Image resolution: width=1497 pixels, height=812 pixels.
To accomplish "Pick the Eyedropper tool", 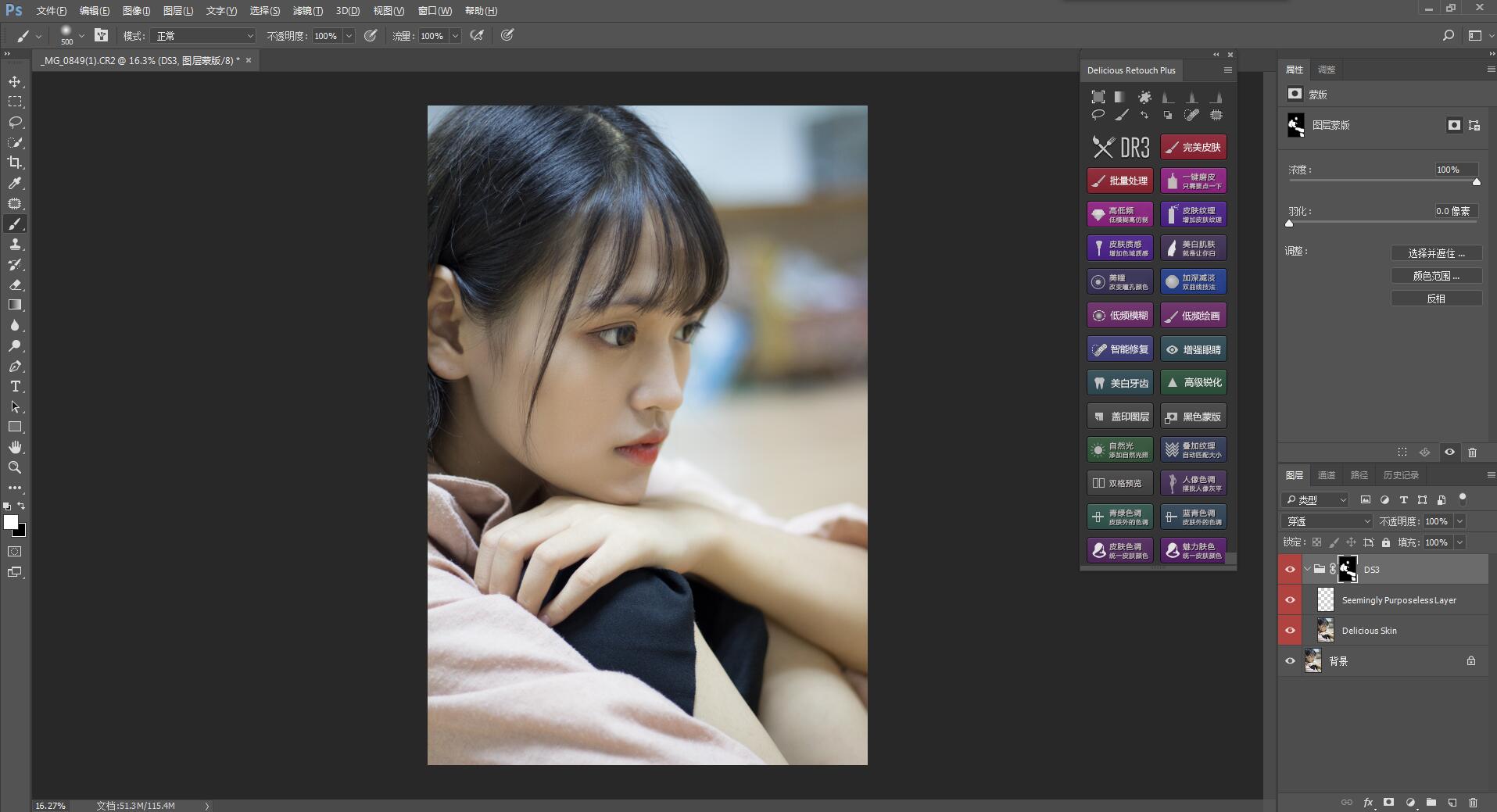I will (15, 183).
